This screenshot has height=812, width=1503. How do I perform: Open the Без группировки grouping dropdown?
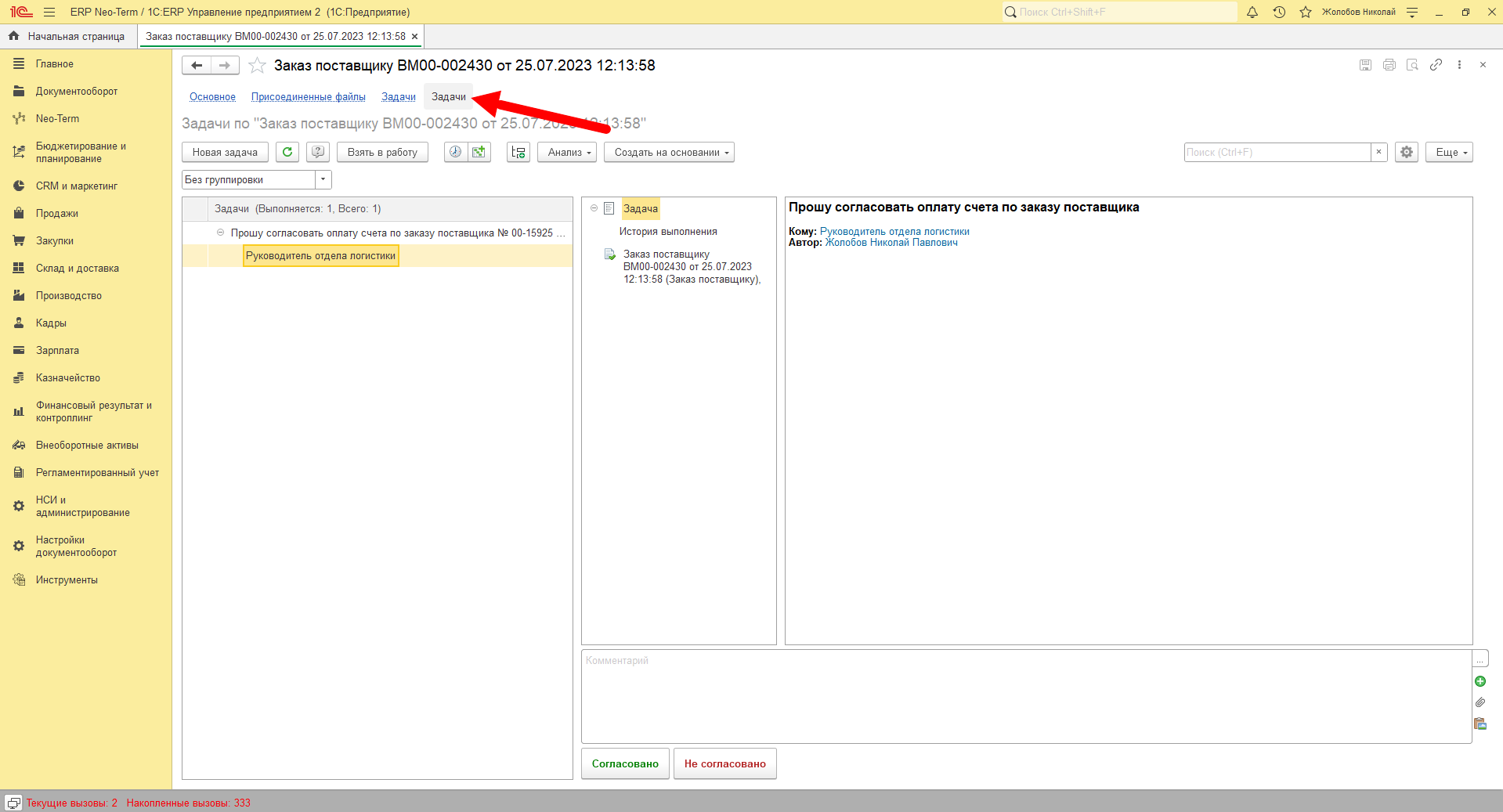323,179
